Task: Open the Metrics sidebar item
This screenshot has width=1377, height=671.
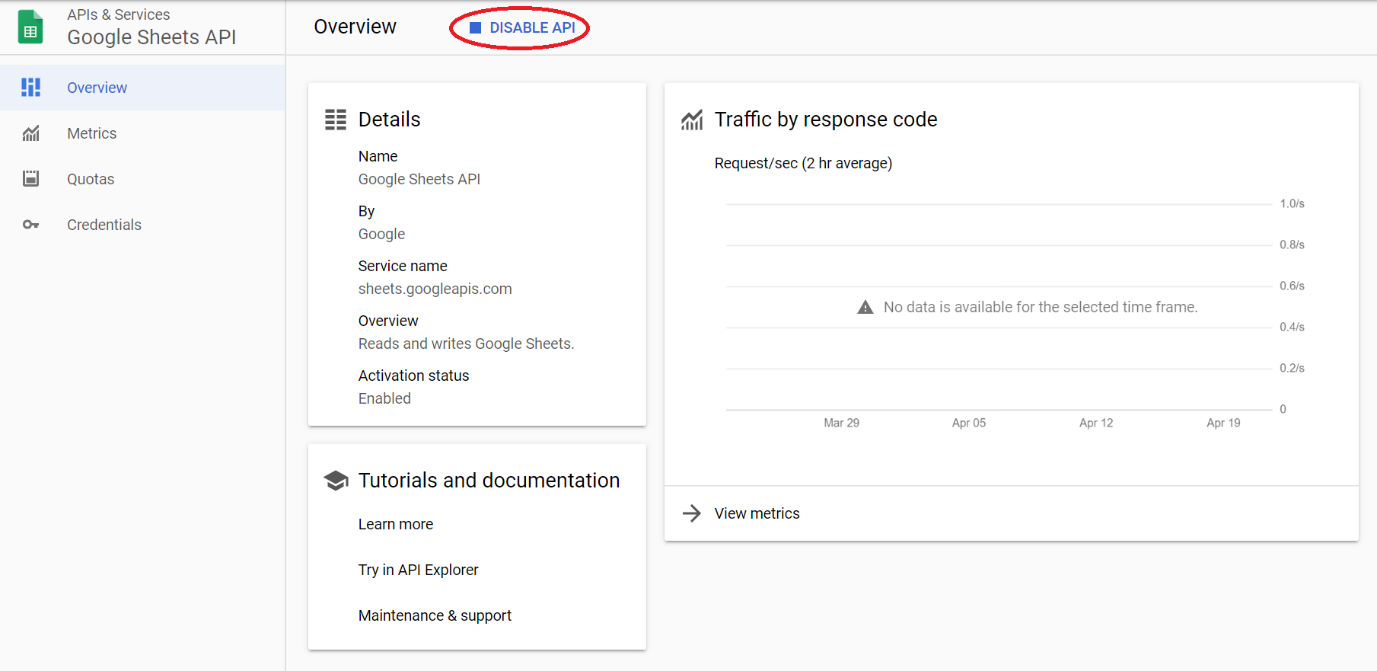Action: tap(142, 133)
